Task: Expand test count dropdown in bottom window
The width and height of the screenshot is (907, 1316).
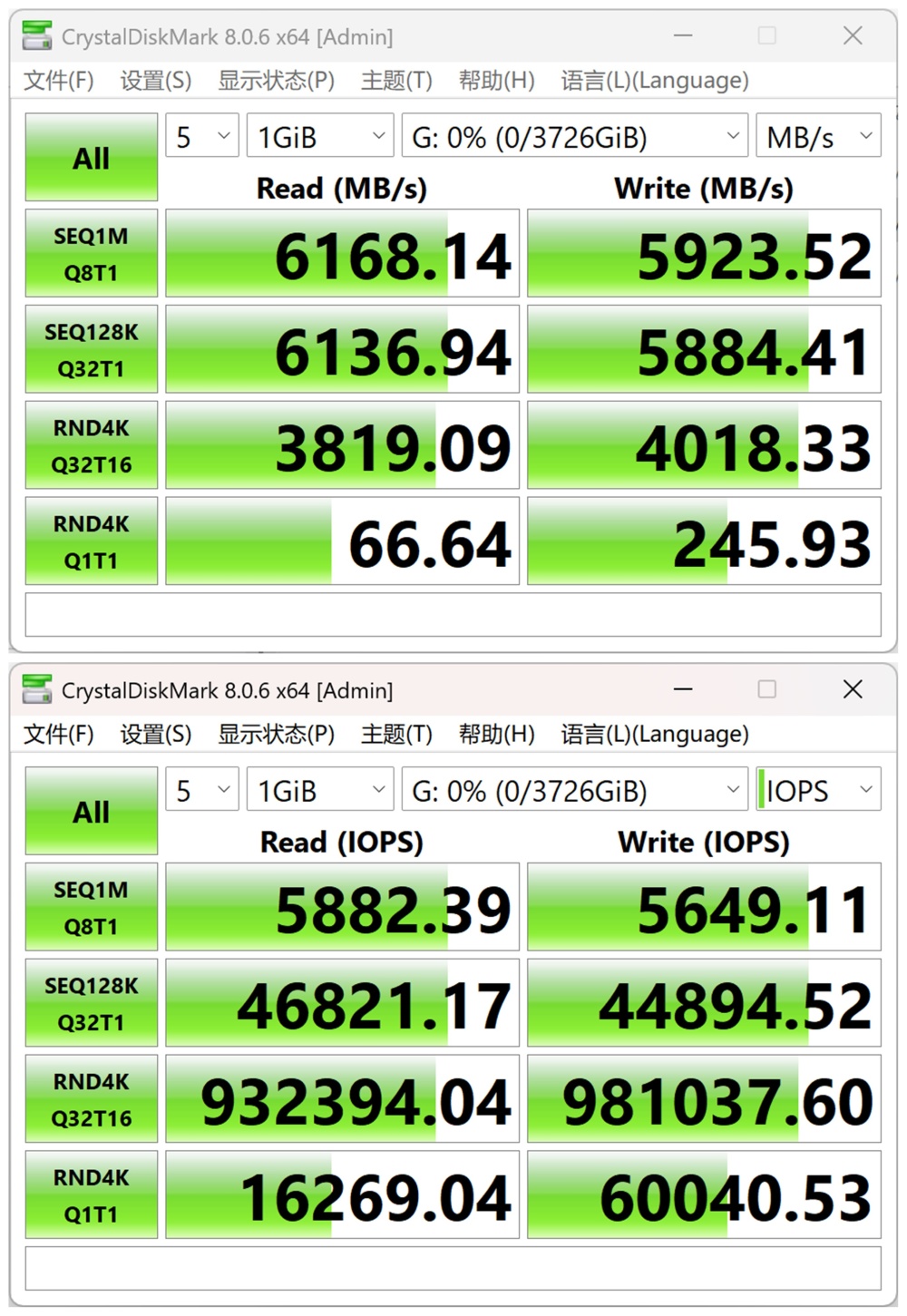Action: coord(202,790)
